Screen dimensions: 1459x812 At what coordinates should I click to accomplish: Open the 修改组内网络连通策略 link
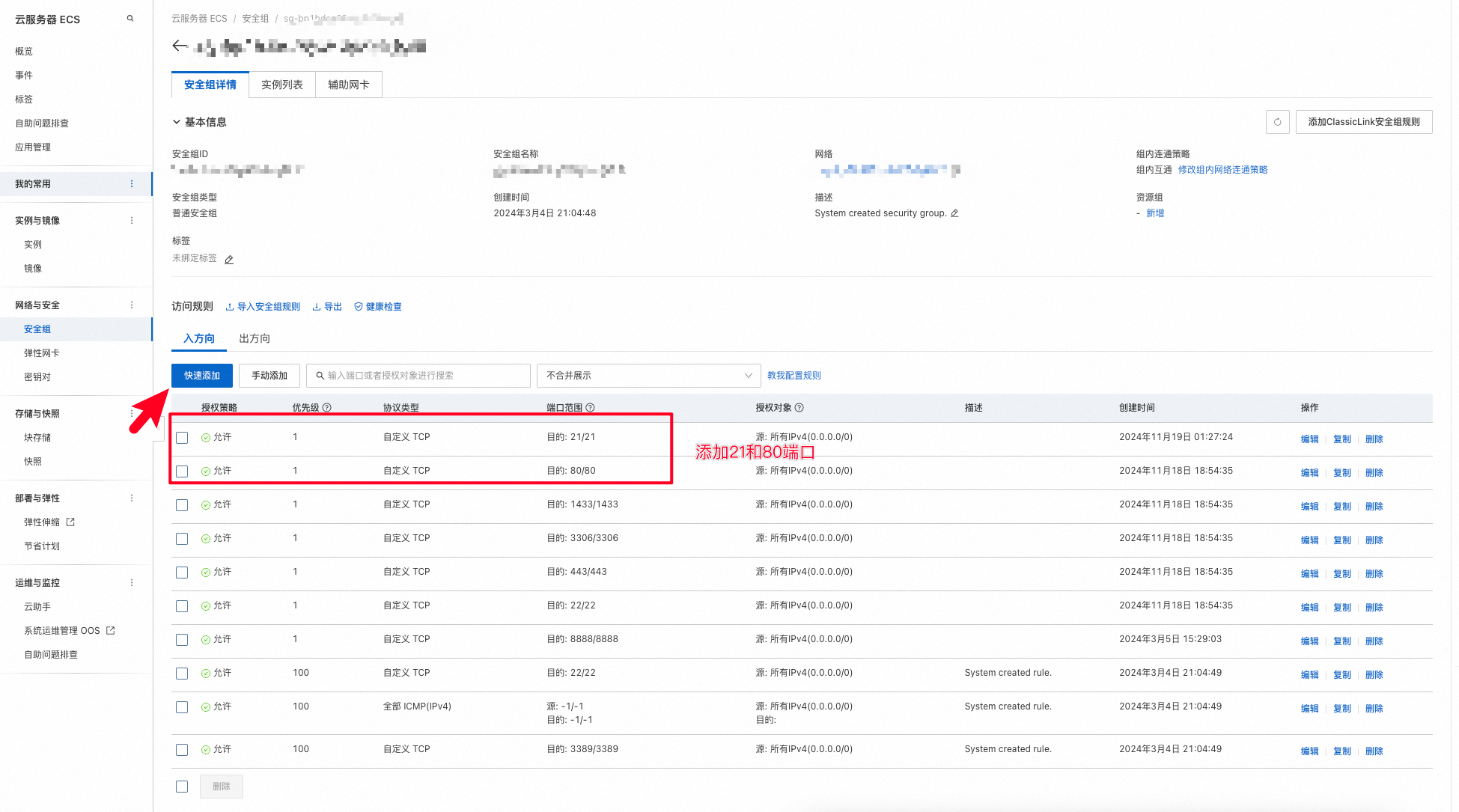coord(1223,170)
